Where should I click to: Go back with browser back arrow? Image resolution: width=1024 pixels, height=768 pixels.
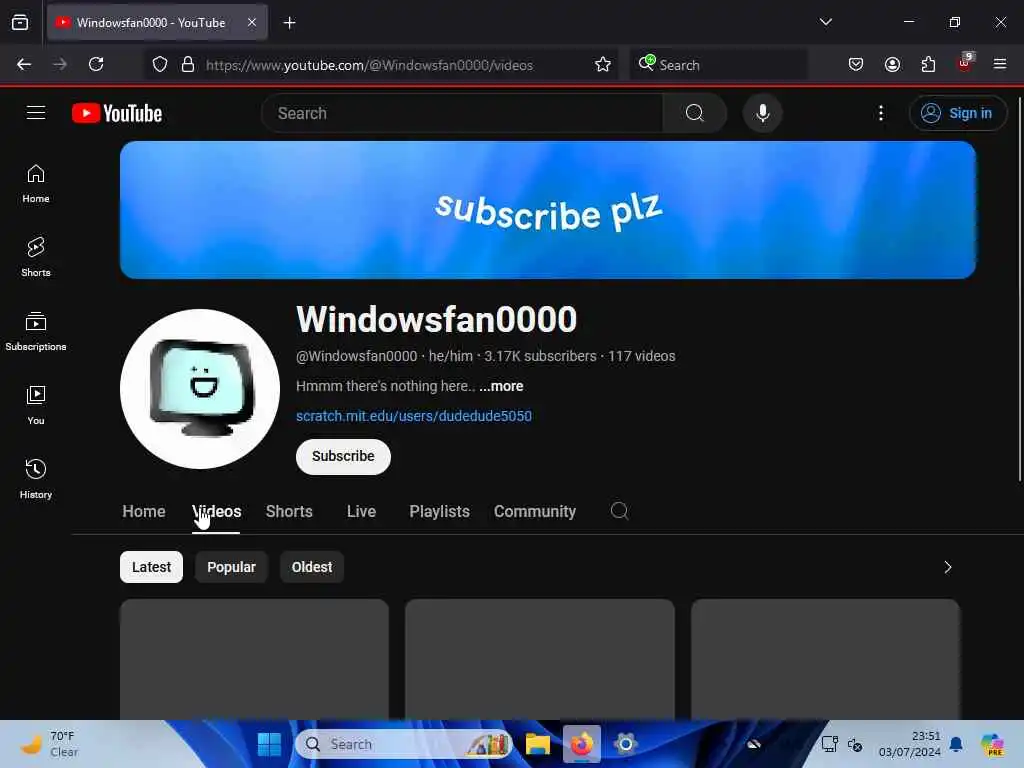24,64
